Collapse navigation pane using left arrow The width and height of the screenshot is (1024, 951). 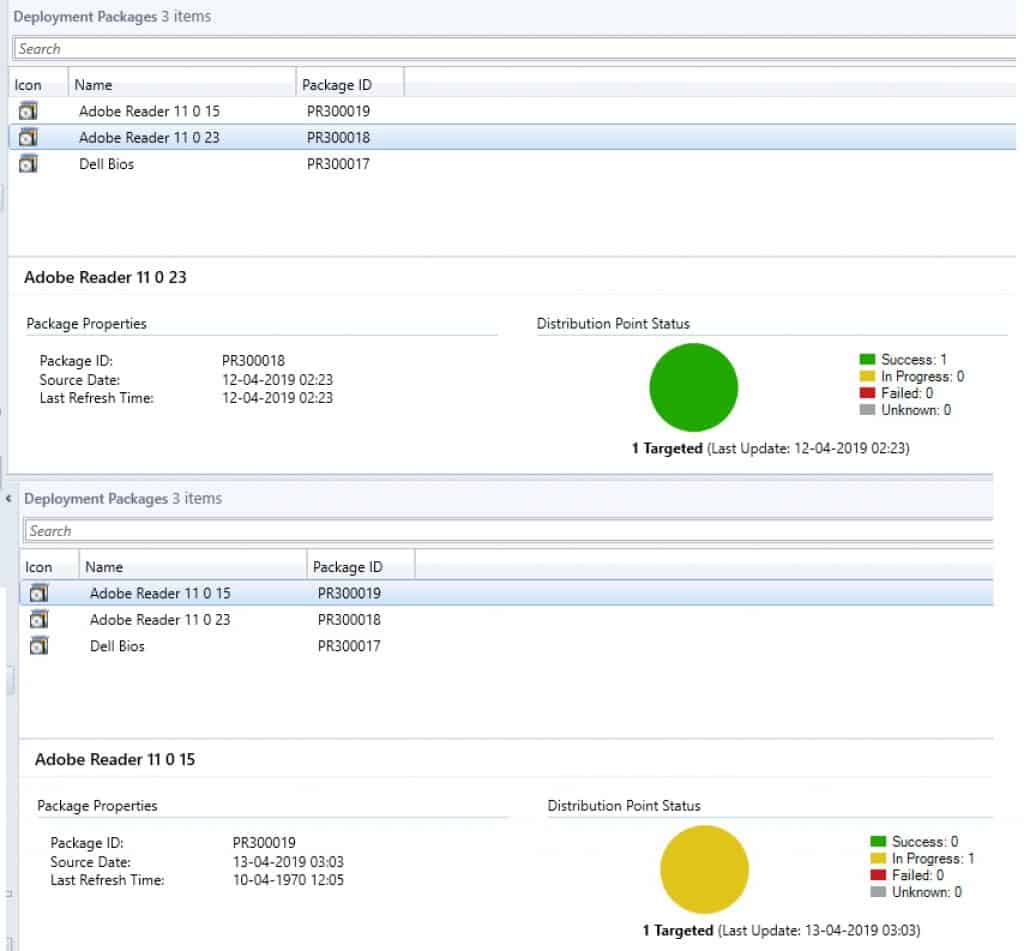pos(8,498)
